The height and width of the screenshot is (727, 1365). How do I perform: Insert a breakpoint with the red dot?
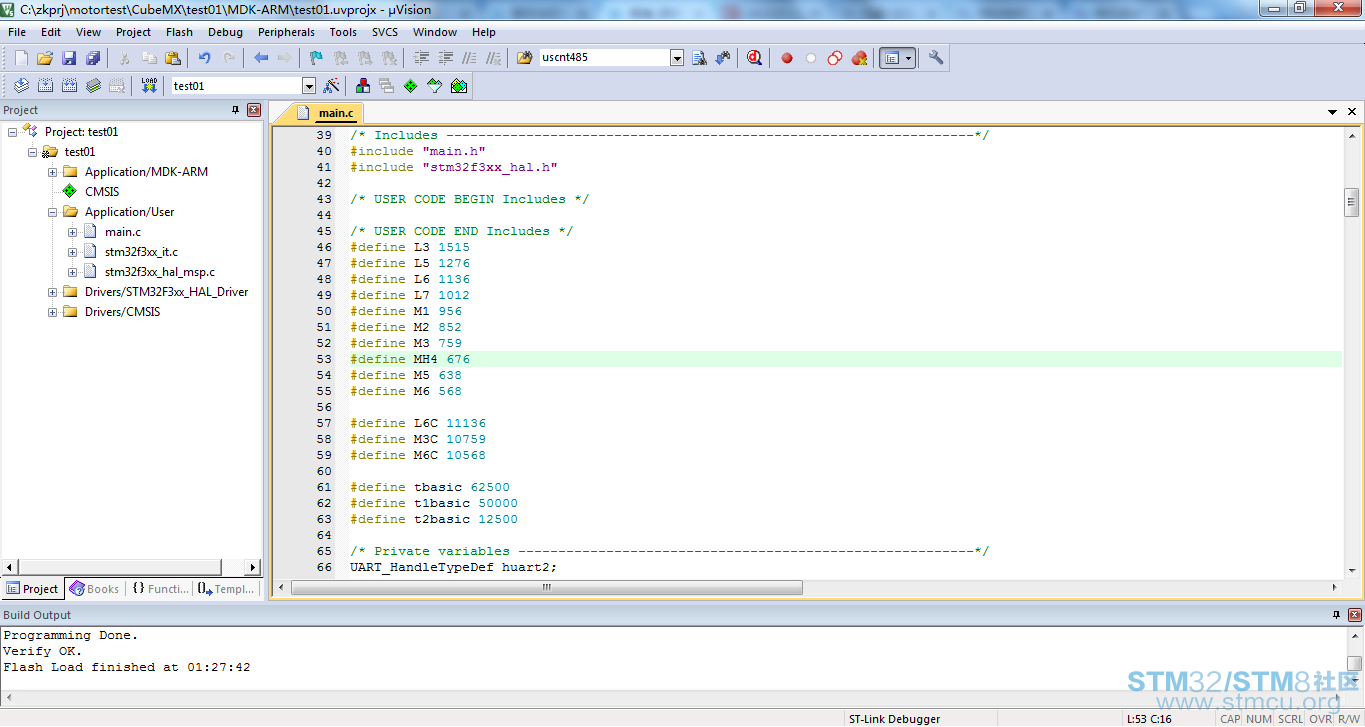[x=787, y=58]
